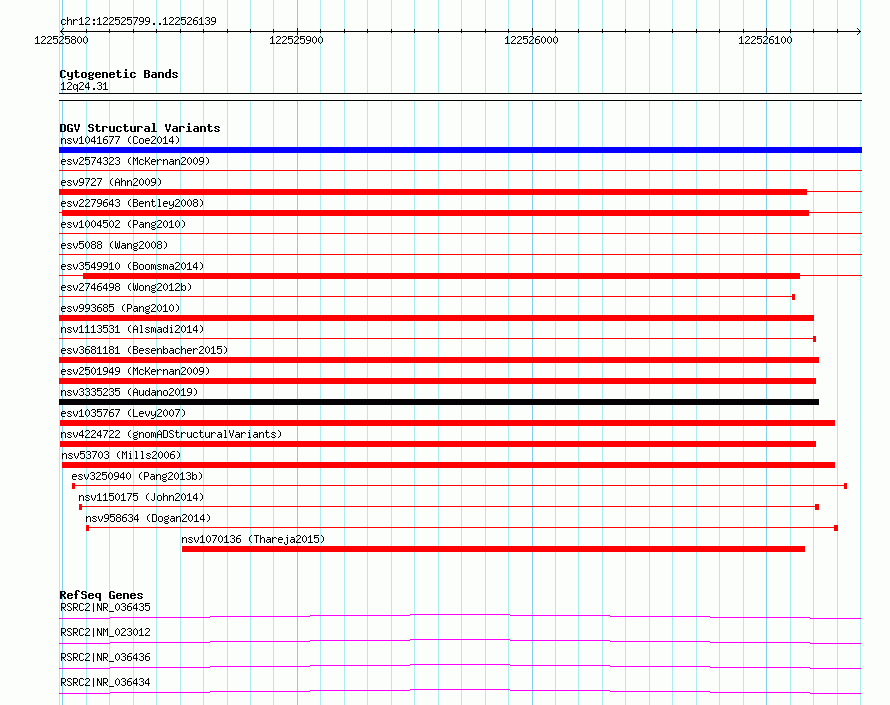Open the nsv1070136 (Thareja2015) label
Image resolution: width=890 pixels, height=705 pixels.
pos(253,539)
